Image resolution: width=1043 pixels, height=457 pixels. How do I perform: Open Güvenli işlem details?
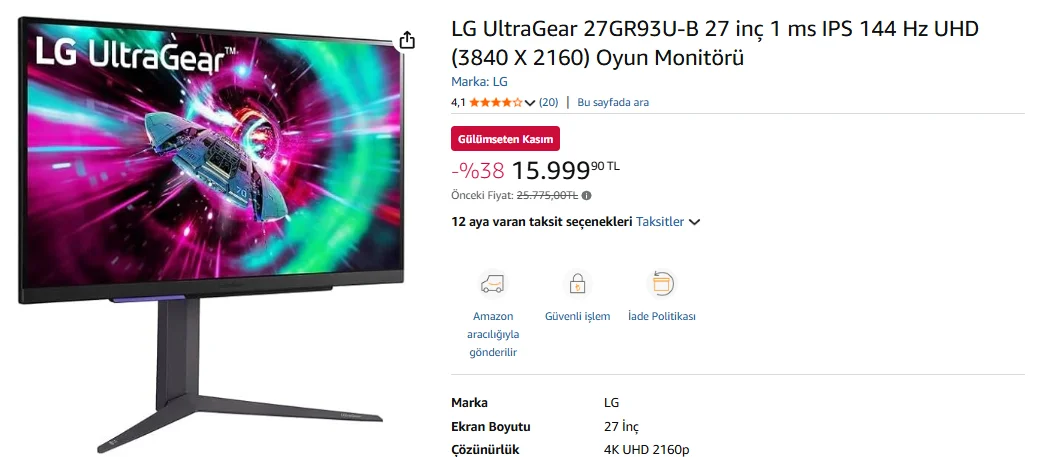(577, 316)
